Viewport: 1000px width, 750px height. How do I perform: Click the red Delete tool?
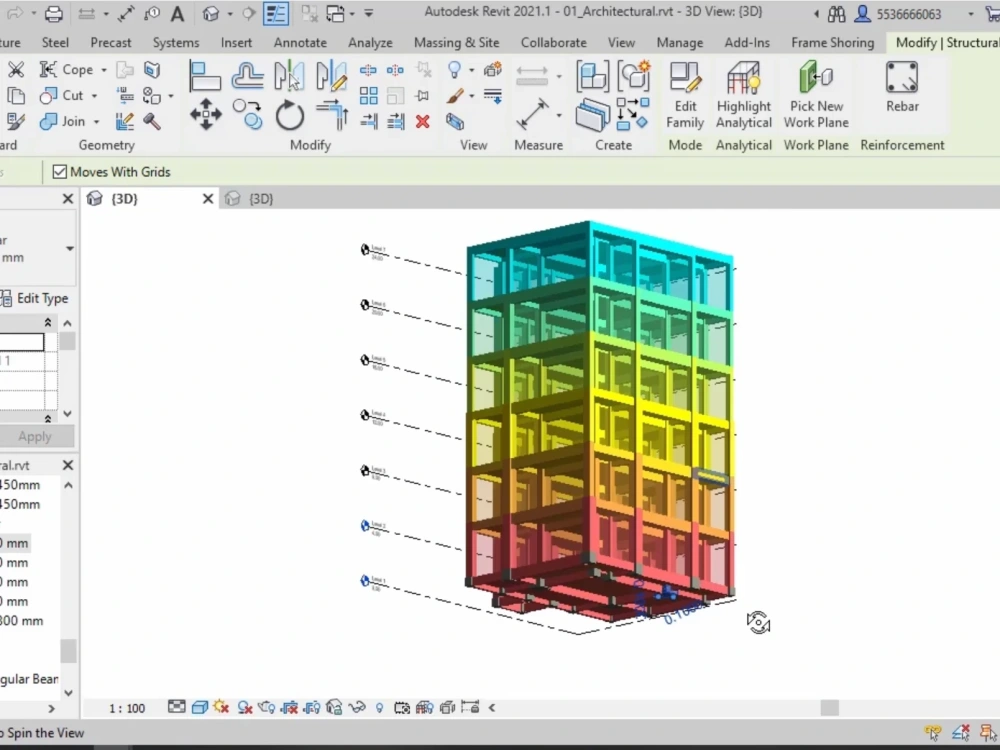pos(422,122)
